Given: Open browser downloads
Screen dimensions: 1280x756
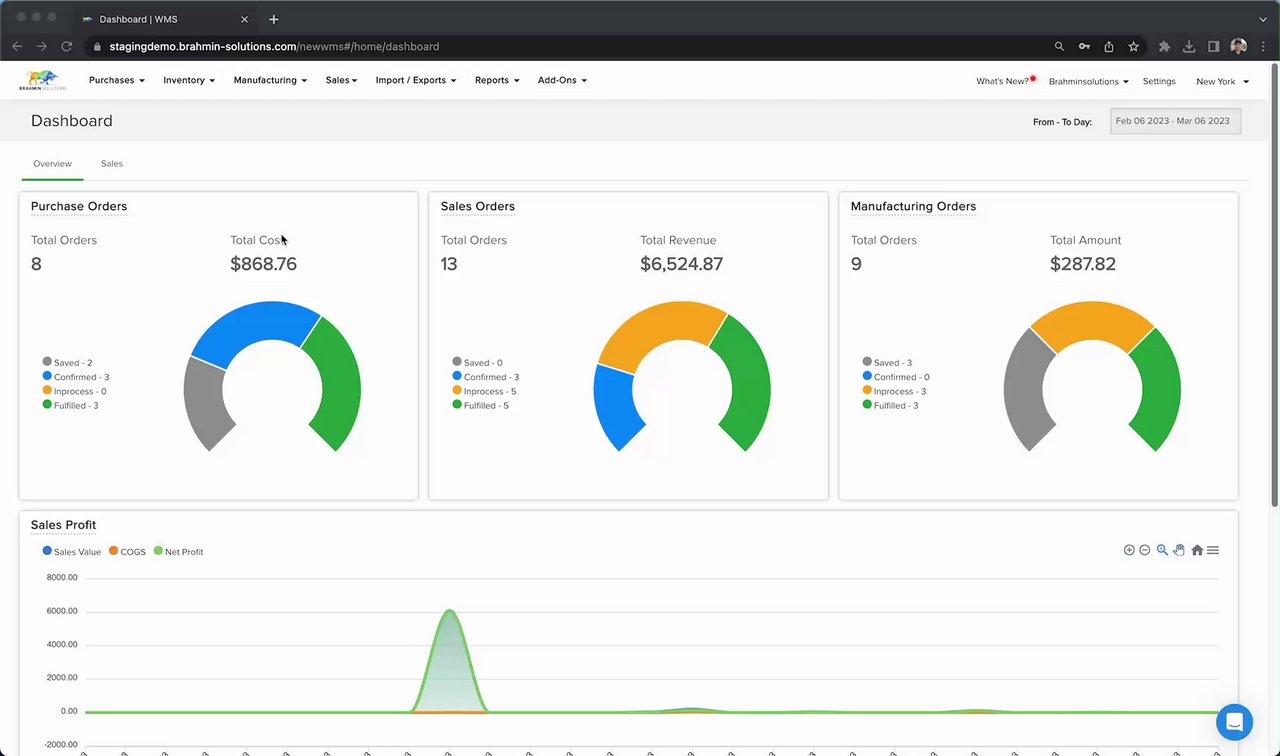Looking at the screenshot, I should (x=1189, y=46).
